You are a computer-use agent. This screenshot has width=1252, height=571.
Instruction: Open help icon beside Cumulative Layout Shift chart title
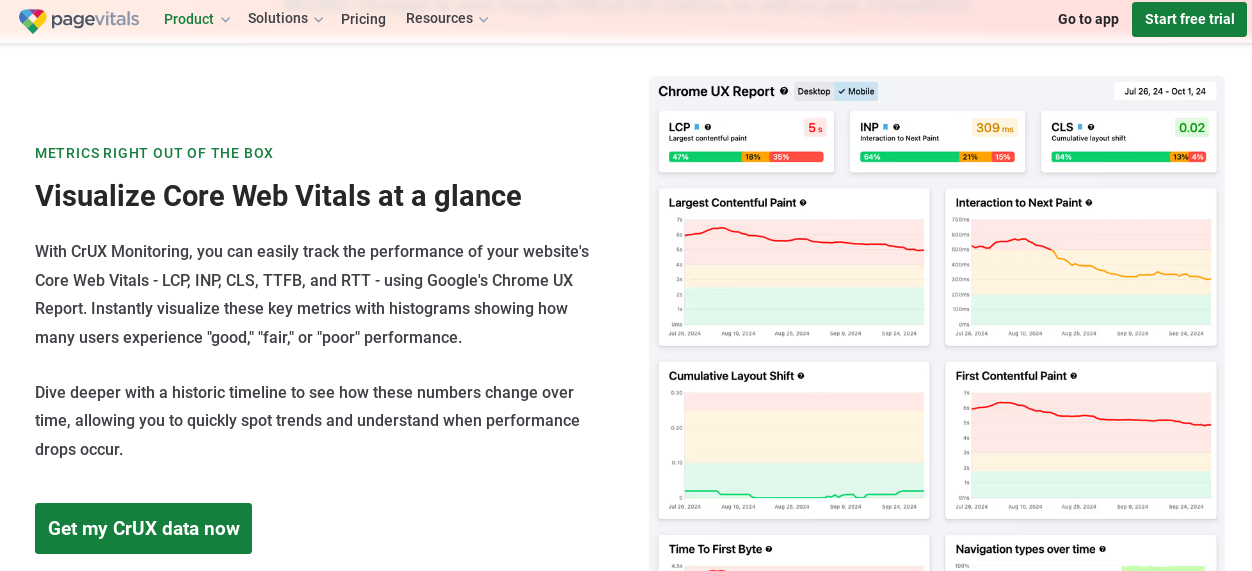pyautogui.click(x=801, y=376)
